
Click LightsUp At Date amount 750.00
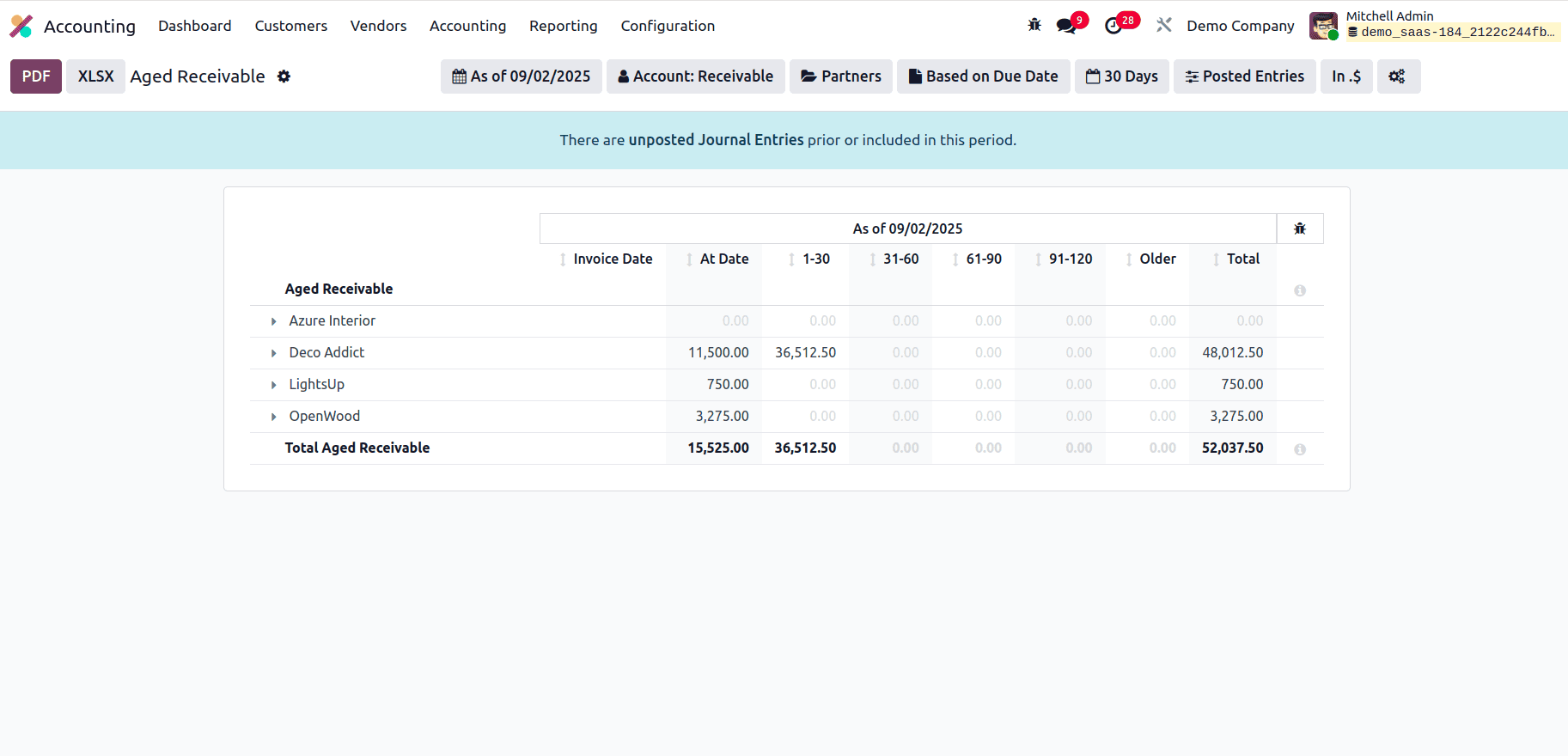pyautogui.click(x=728, y=385)
